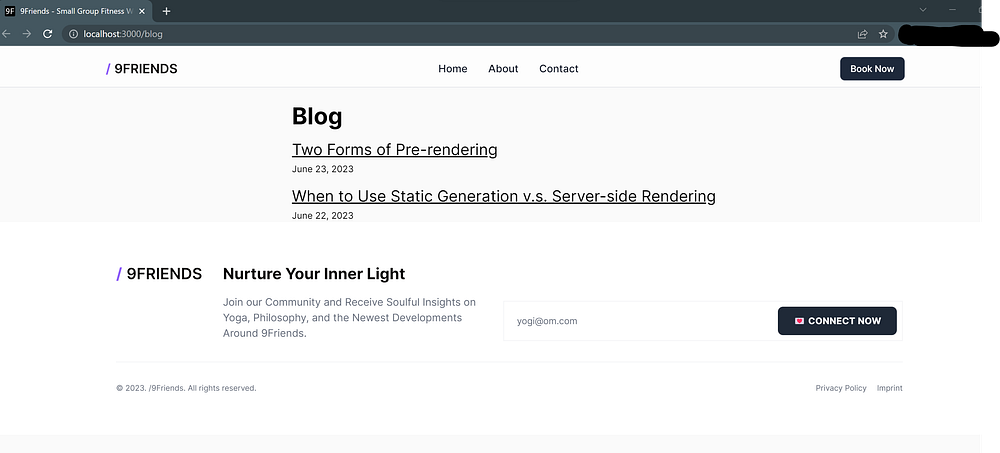Image resolution: width=1000 pixels, height=453 pixels.
Task: Open the Two Forms of Pre-rendering post
Action: pos(394,150)
